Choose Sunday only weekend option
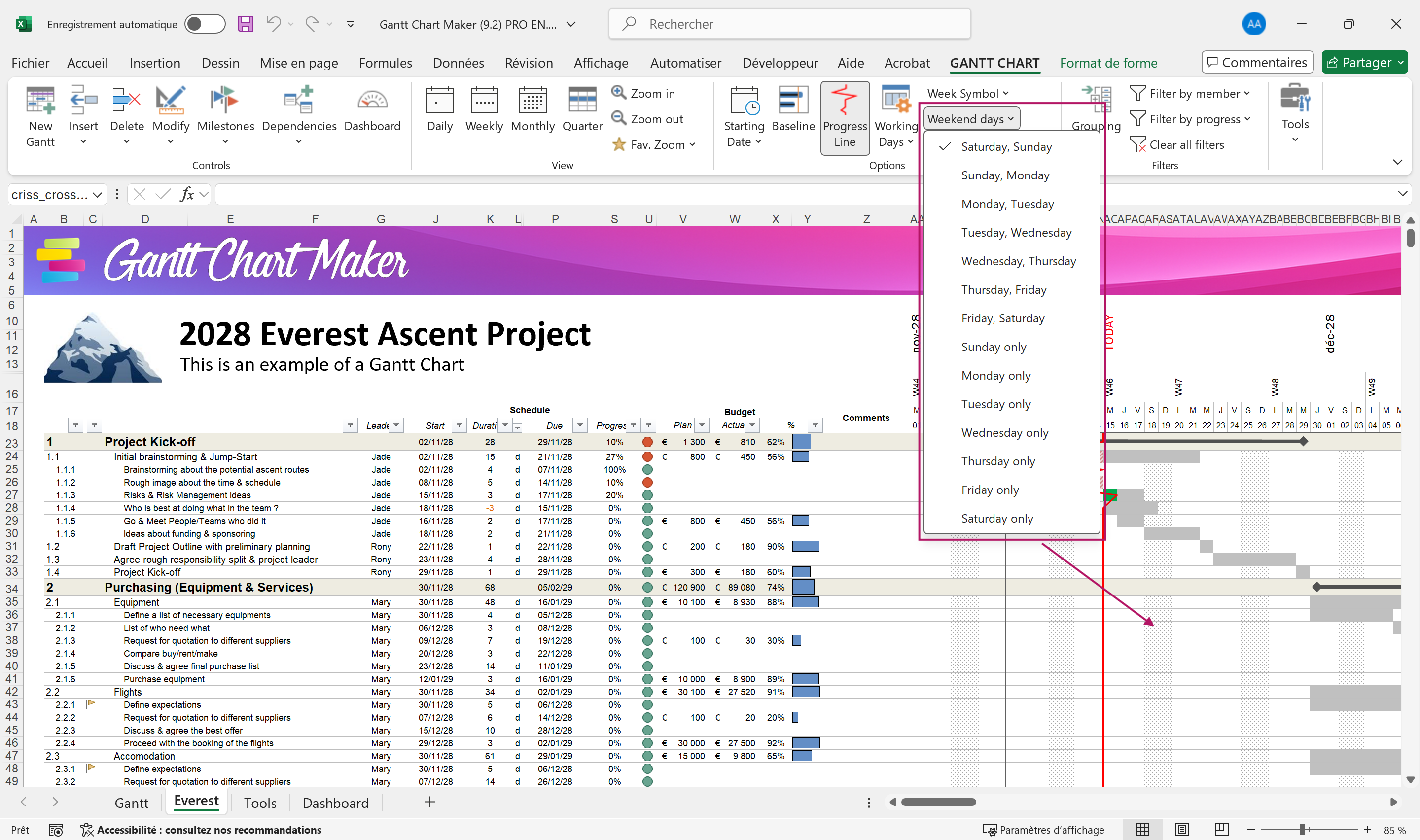Screen dimensions: 1420x840 point(994,347)
